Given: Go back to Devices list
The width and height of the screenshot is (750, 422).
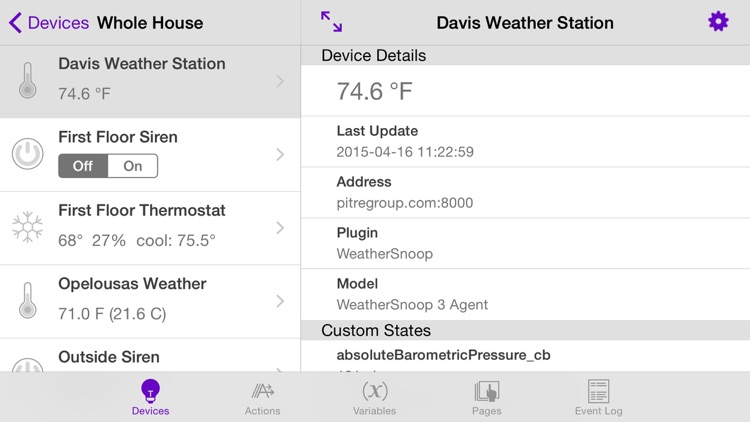Looking at the screenshot, I should [49, 22].
